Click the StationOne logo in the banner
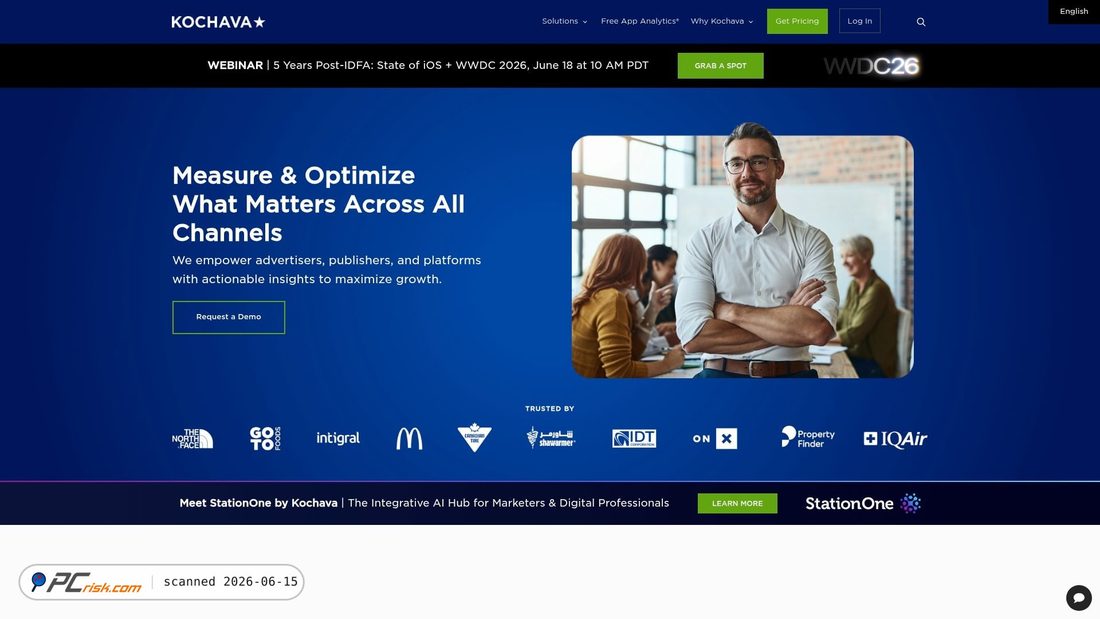The width and height of the screenshot is (1100, 619). tap(863, 503)
